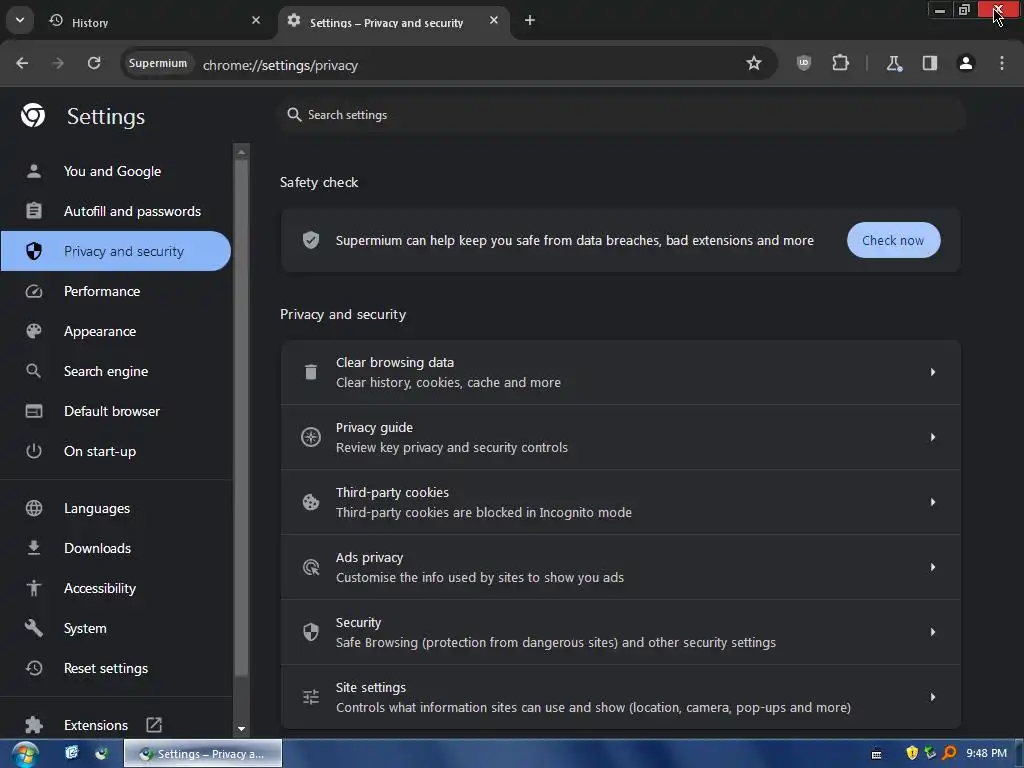Click the Downloads arrow icon in sidebar
The width and height of the screenshot is (1024, 768).
[33, 548]
